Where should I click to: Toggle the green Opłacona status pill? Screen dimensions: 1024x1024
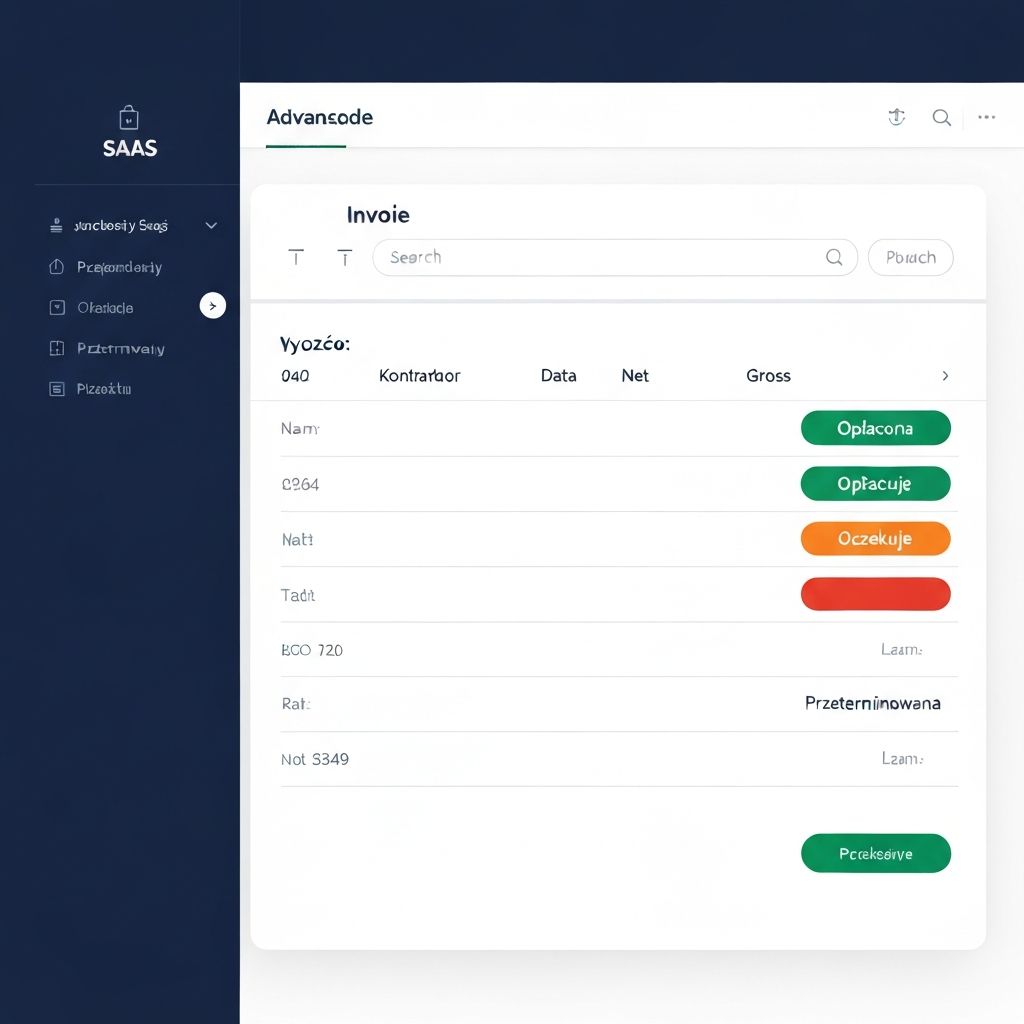tap(876, 428)
